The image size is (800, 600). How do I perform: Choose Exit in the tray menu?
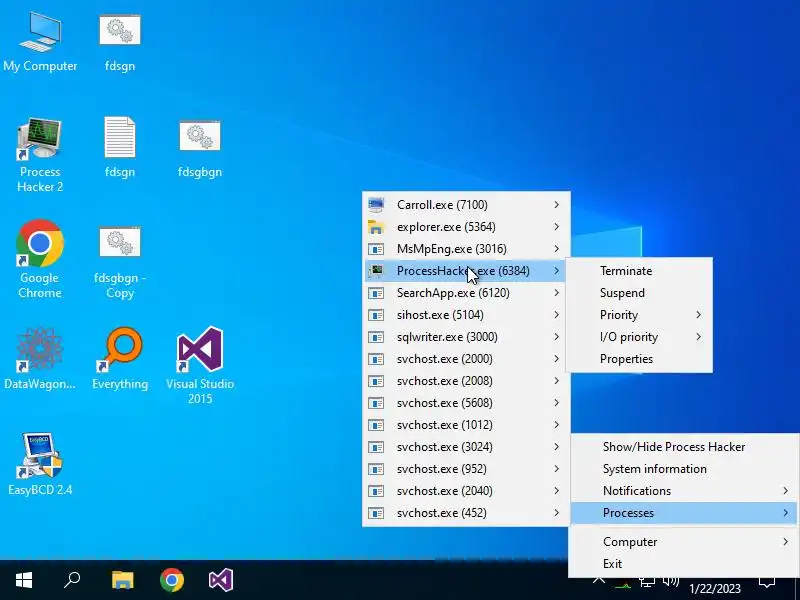coord(684,564)
